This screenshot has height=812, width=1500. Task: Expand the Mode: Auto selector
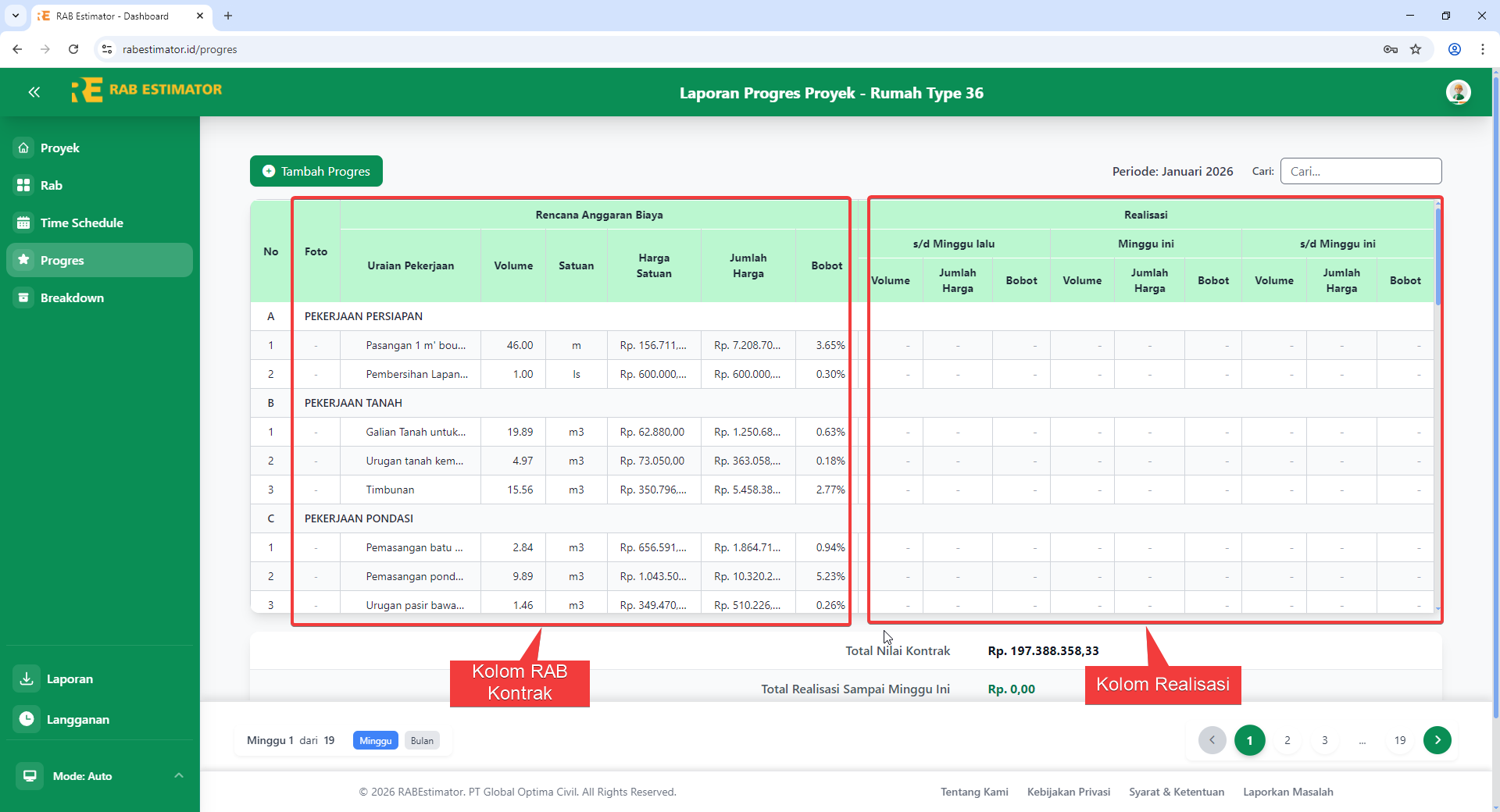(x=179, y=775)
